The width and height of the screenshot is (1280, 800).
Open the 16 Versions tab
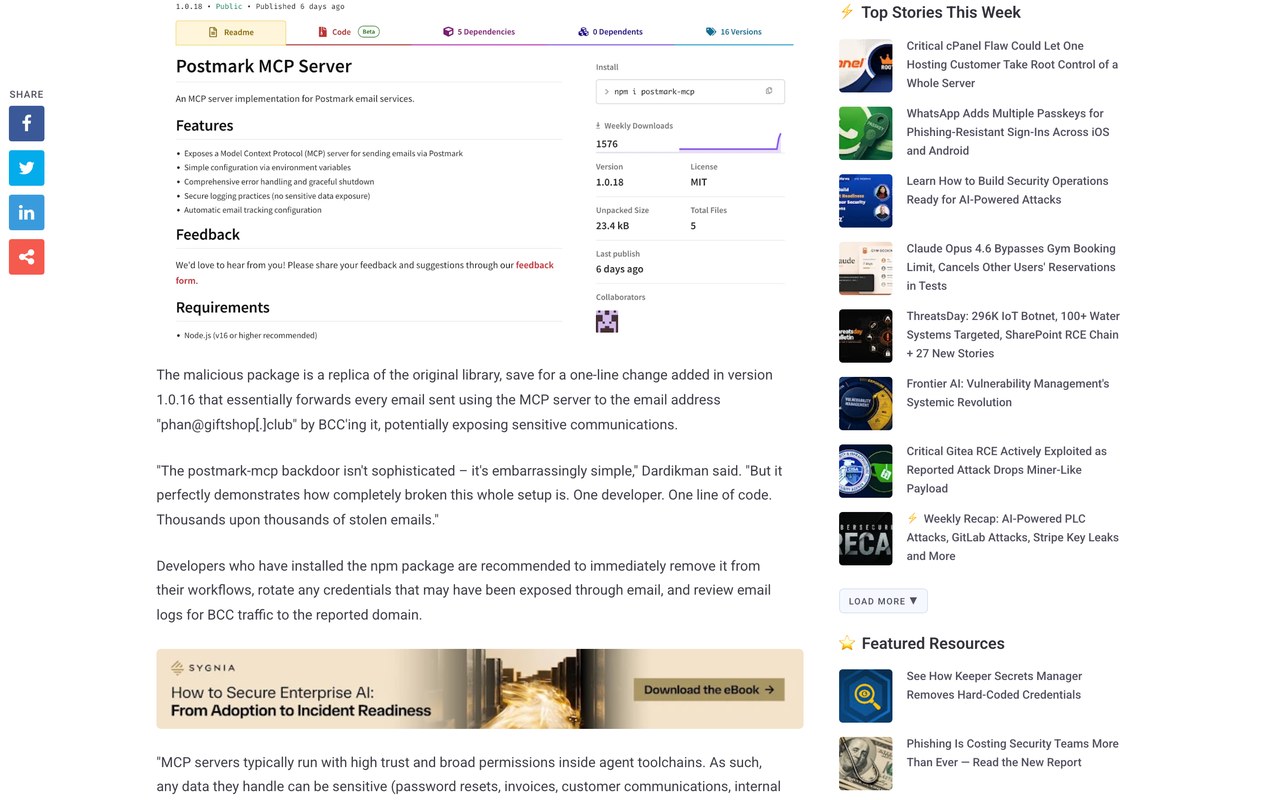click(733, 32)
